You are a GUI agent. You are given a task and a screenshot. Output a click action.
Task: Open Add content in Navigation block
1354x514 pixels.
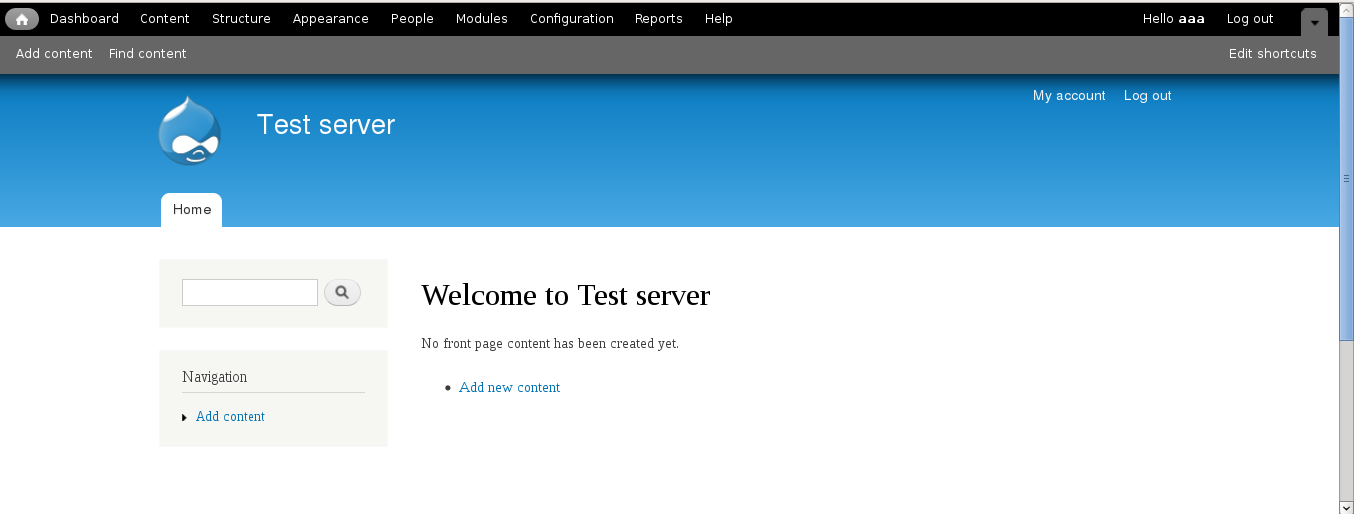point(230,417)
